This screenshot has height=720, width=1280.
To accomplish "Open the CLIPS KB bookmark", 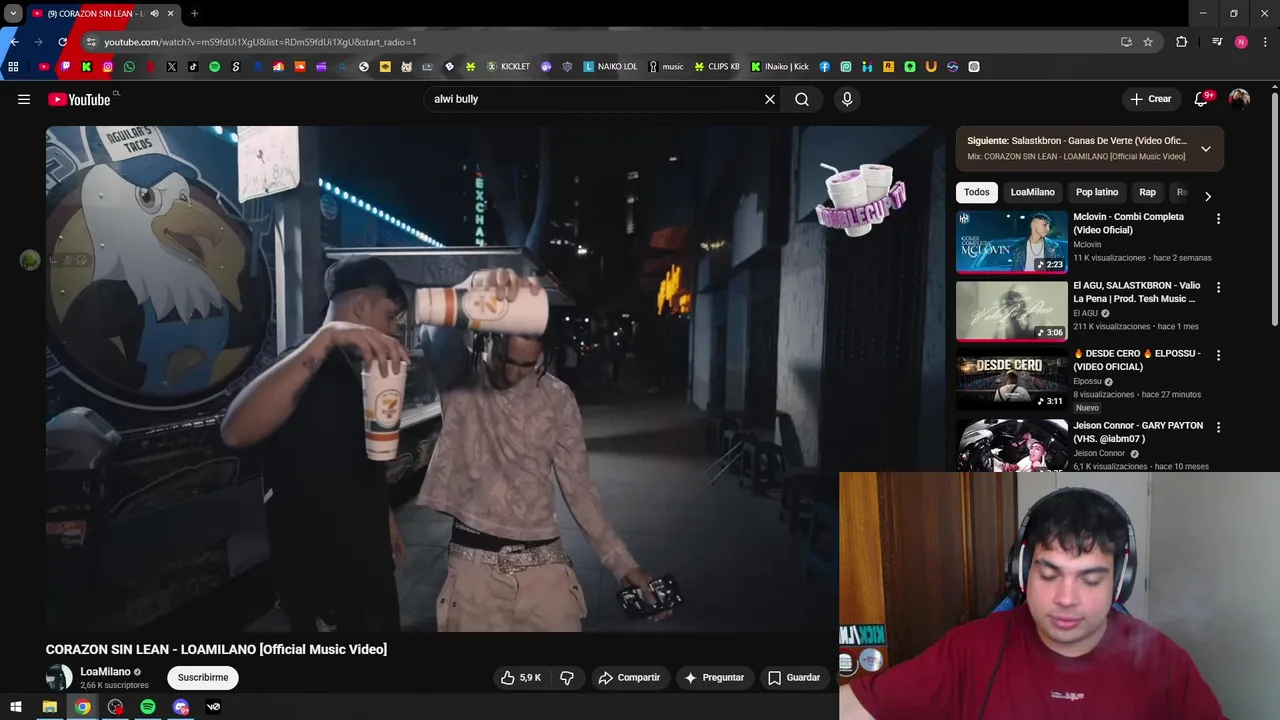I will [x=717, y=67].
